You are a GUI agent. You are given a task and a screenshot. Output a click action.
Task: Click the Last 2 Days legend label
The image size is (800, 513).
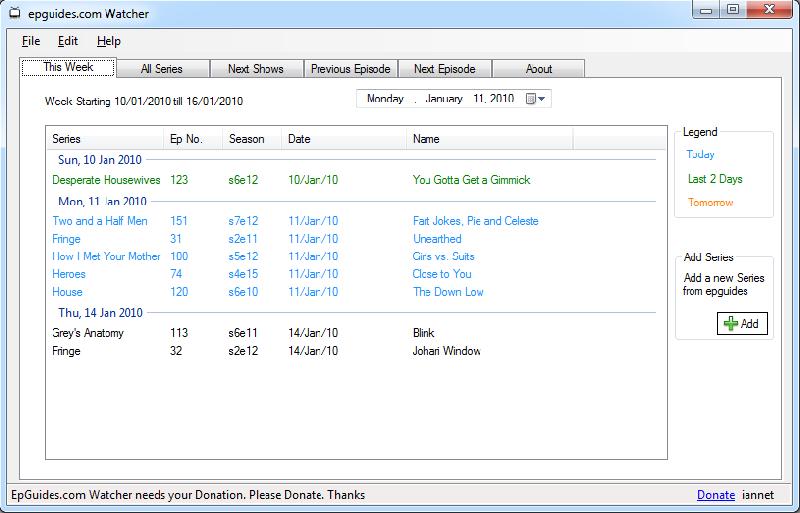pos(715,179)
